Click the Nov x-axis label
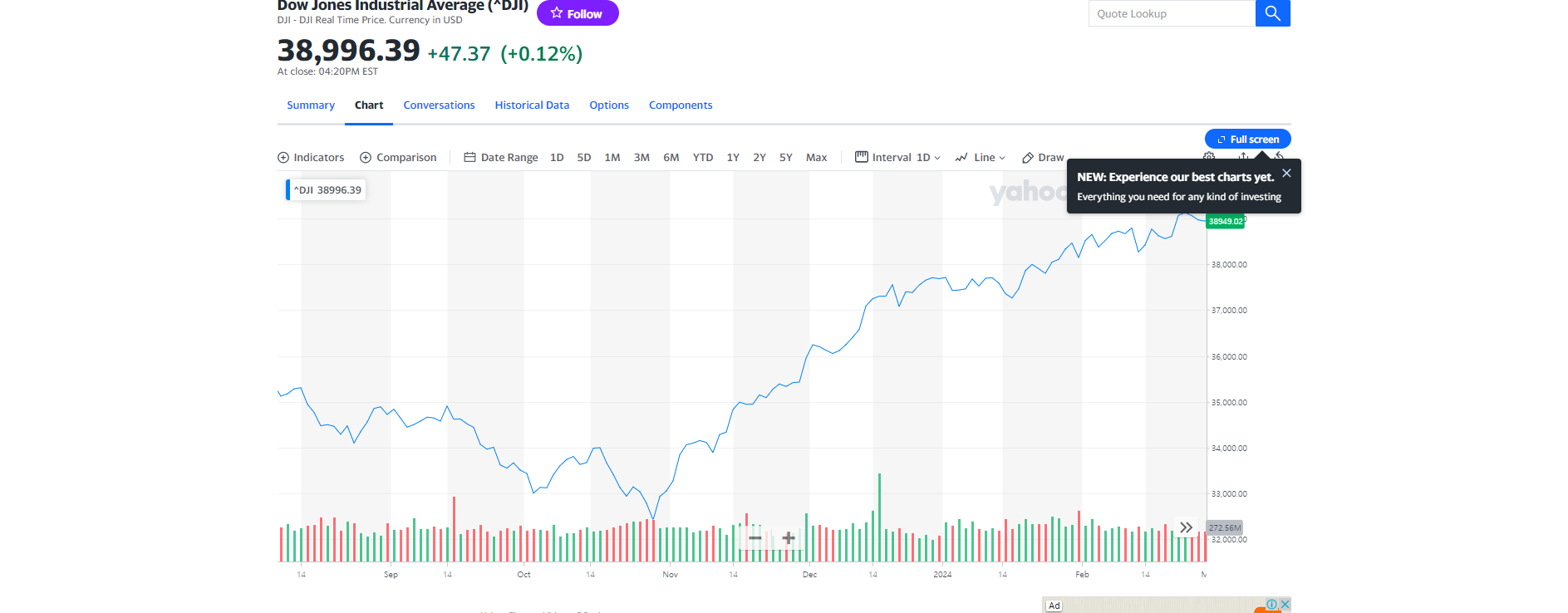 670,575
